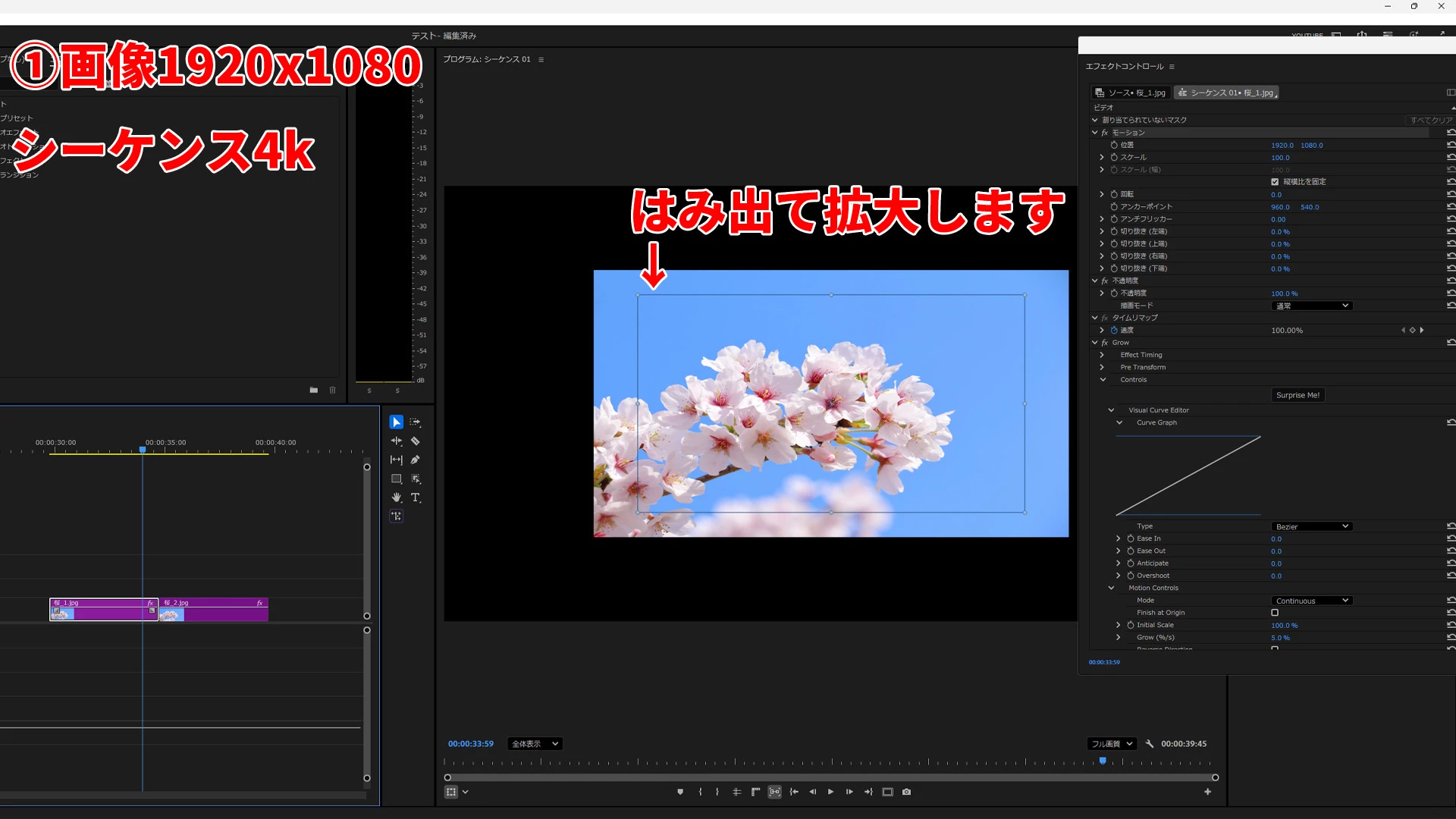Toggle the position stopwatch animation

point(1114,145)
